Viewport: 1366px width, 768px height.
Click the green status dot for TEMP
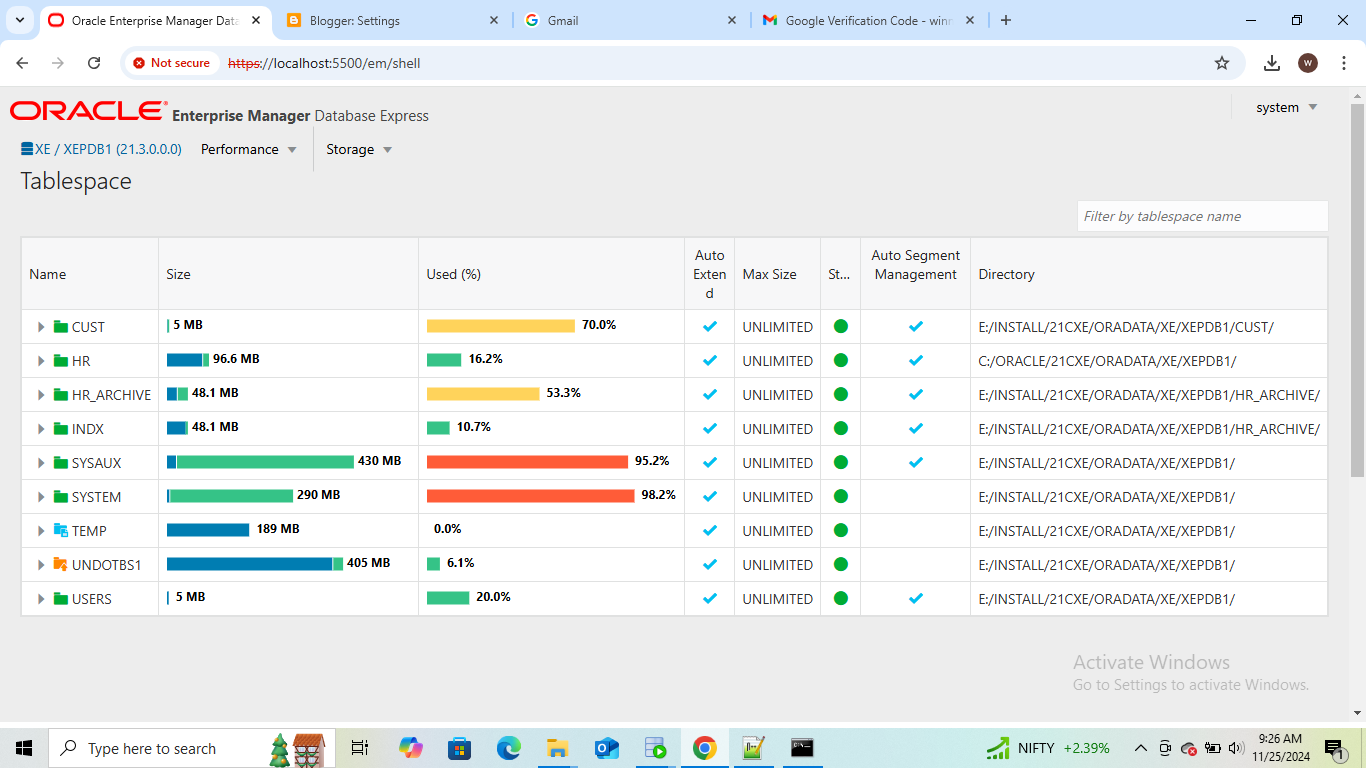click(840, 530)
